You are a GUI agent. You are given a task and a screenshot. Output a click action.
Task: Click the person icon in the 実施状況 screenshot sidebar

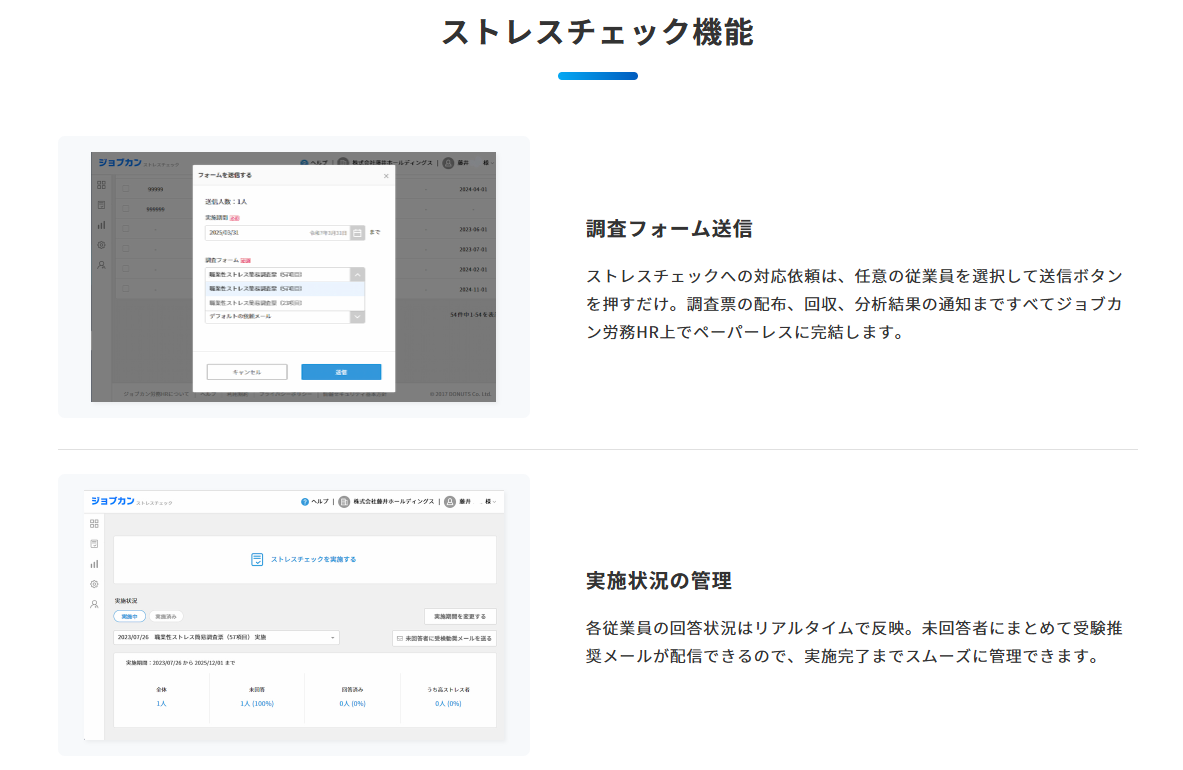click(94, 604)
